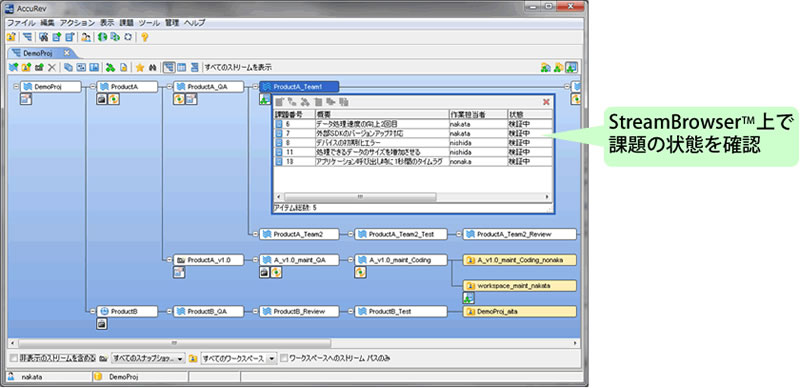800x388 pixels.
Task: Check the 非表示のストリームを含める checkbox
Action: click(14, 358)
